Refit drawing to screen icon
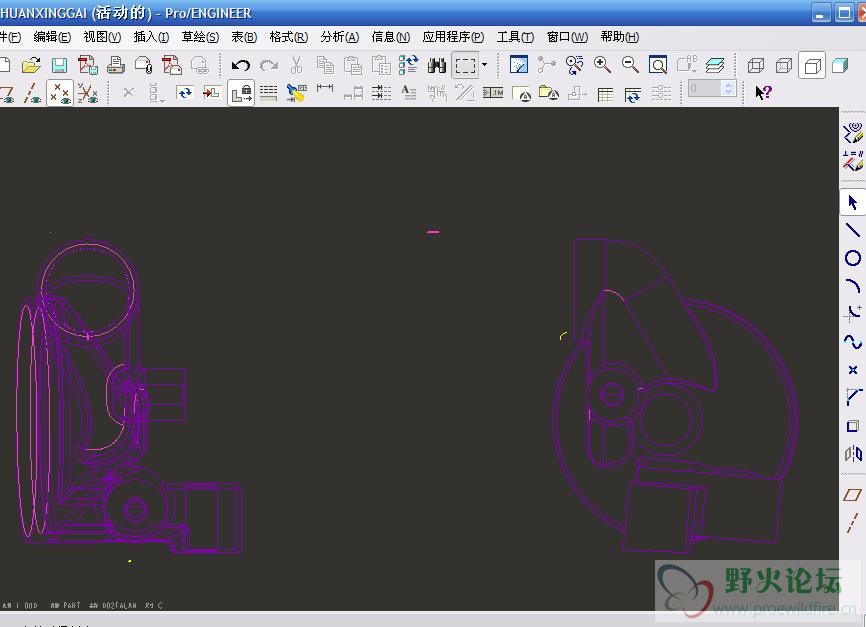The height and width of the screenshot is (627, 866). (658, 65)
